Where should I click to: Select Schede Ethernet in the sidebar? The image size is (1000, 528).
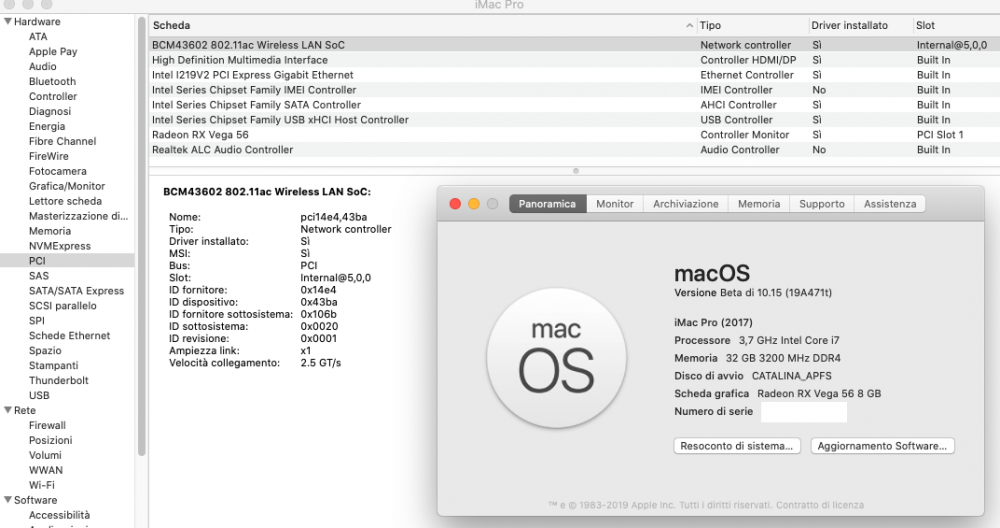point(70,335)
